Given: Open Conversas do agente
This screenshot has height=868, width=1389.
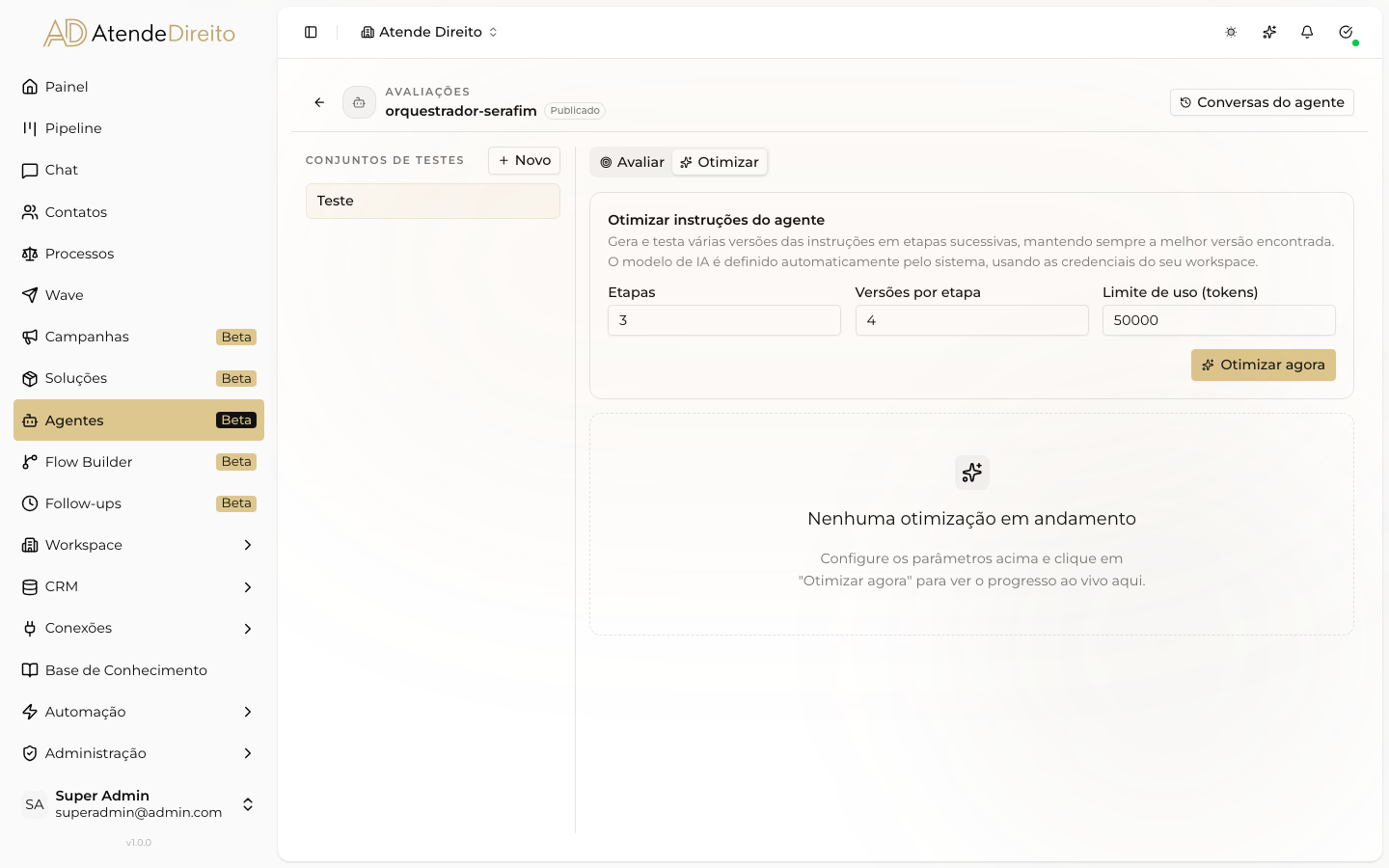Looking at the screenshot, I should coord(1262,102).
